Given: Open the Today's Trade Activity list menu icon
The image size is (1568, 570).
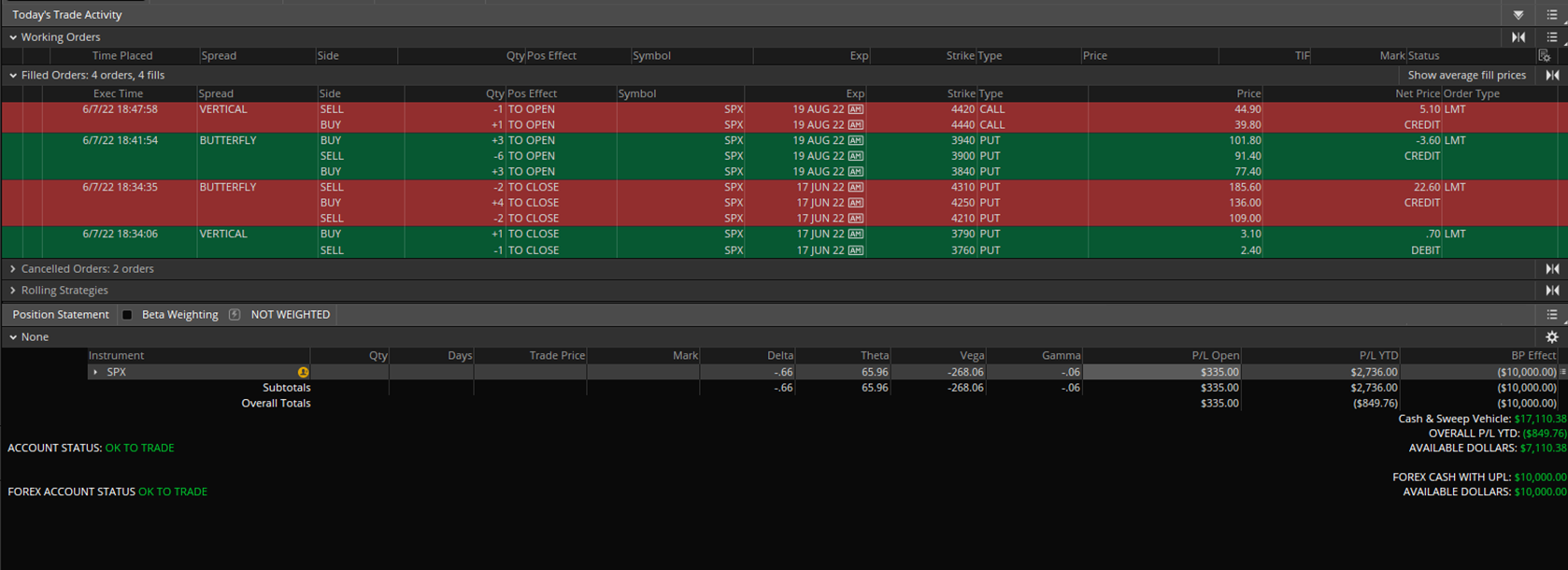Looking at the screenshot, I should [x=1552, y=15].
